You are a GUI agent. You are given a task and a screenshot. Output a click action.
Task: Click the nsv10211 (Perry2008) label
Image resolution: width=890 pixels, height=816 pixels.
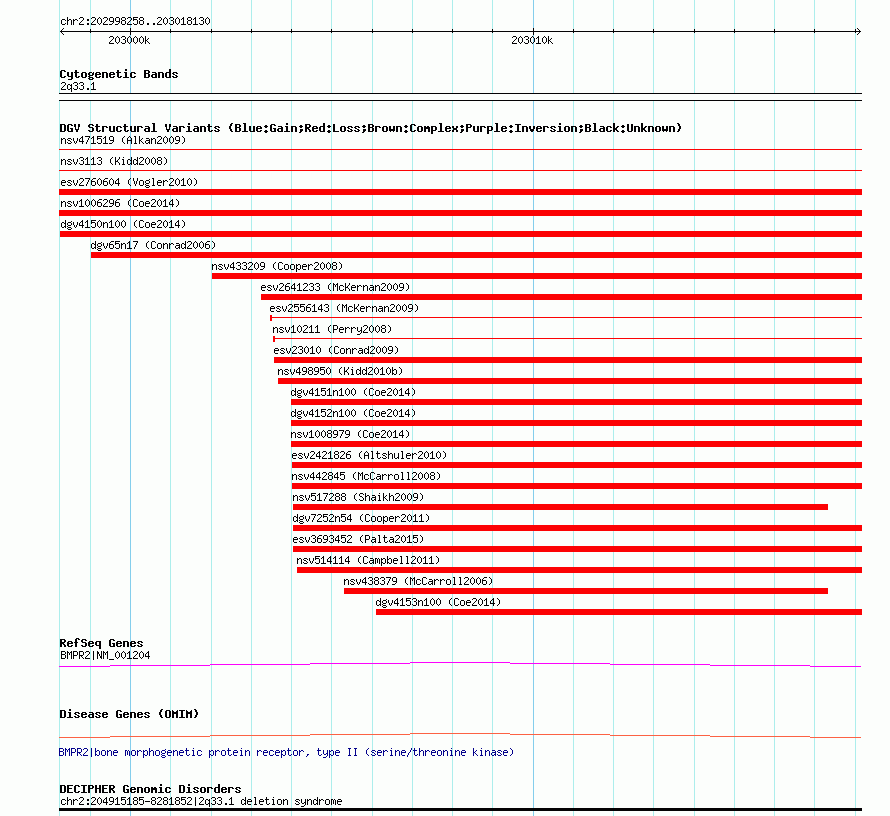click(332, 329)
